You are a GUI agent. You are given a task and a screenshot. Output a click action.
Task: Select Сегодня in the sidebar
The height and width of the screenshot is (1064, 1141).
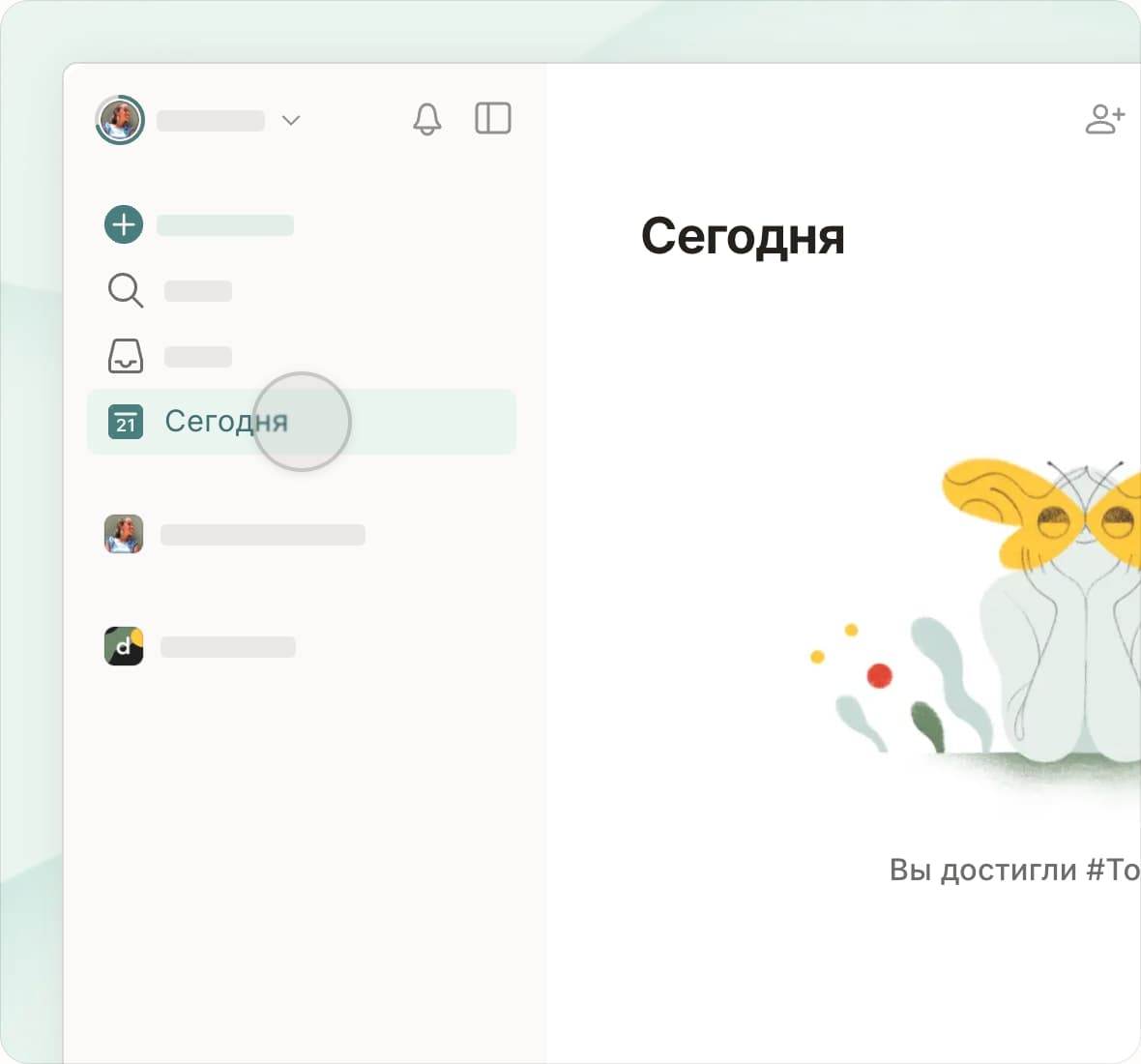226,422
